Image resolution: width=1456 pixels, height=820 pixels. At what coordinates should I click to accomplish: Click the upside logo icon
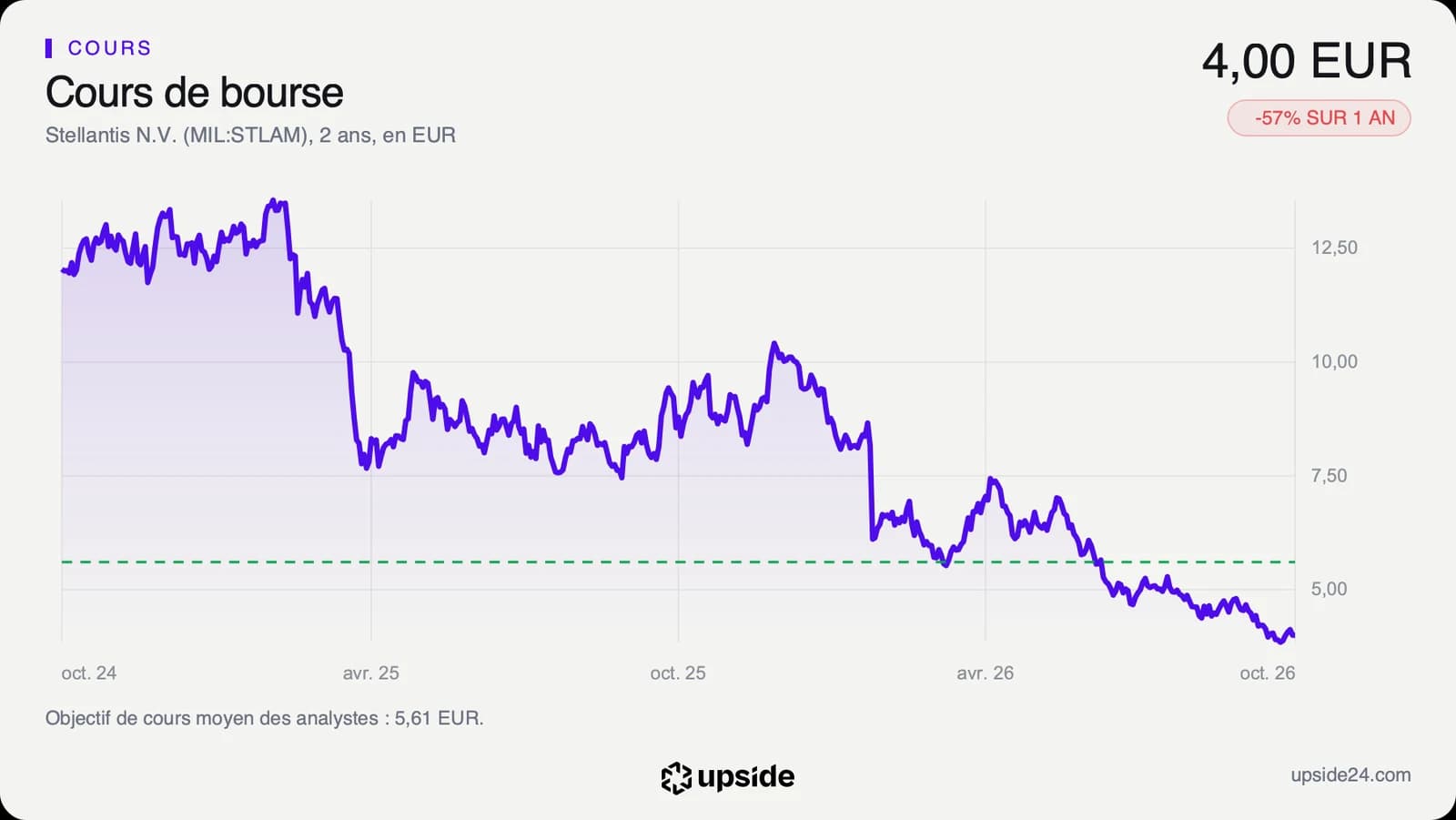[676, 777]
